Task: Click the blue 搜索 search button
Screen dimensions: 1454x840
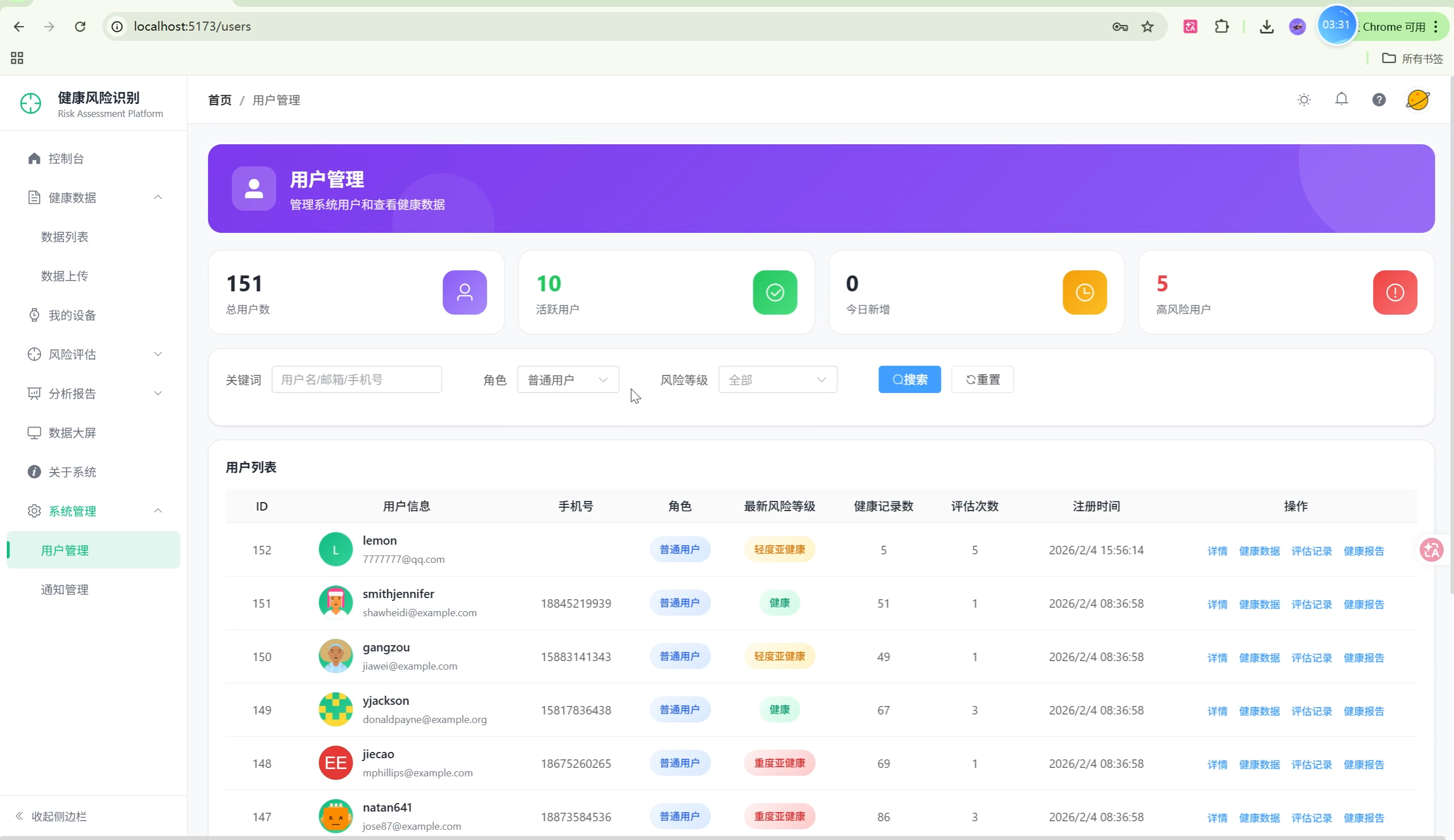Action: tap(909, 379)
